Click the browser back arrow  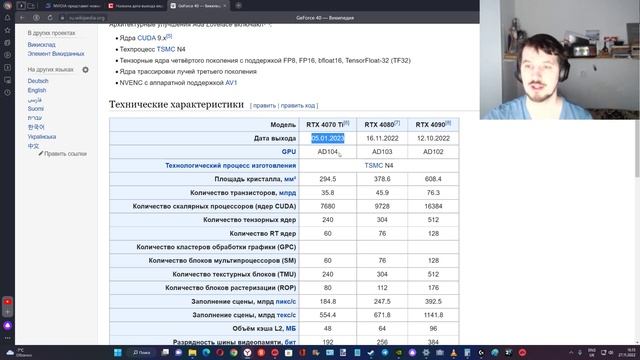[x=22, y=18]
